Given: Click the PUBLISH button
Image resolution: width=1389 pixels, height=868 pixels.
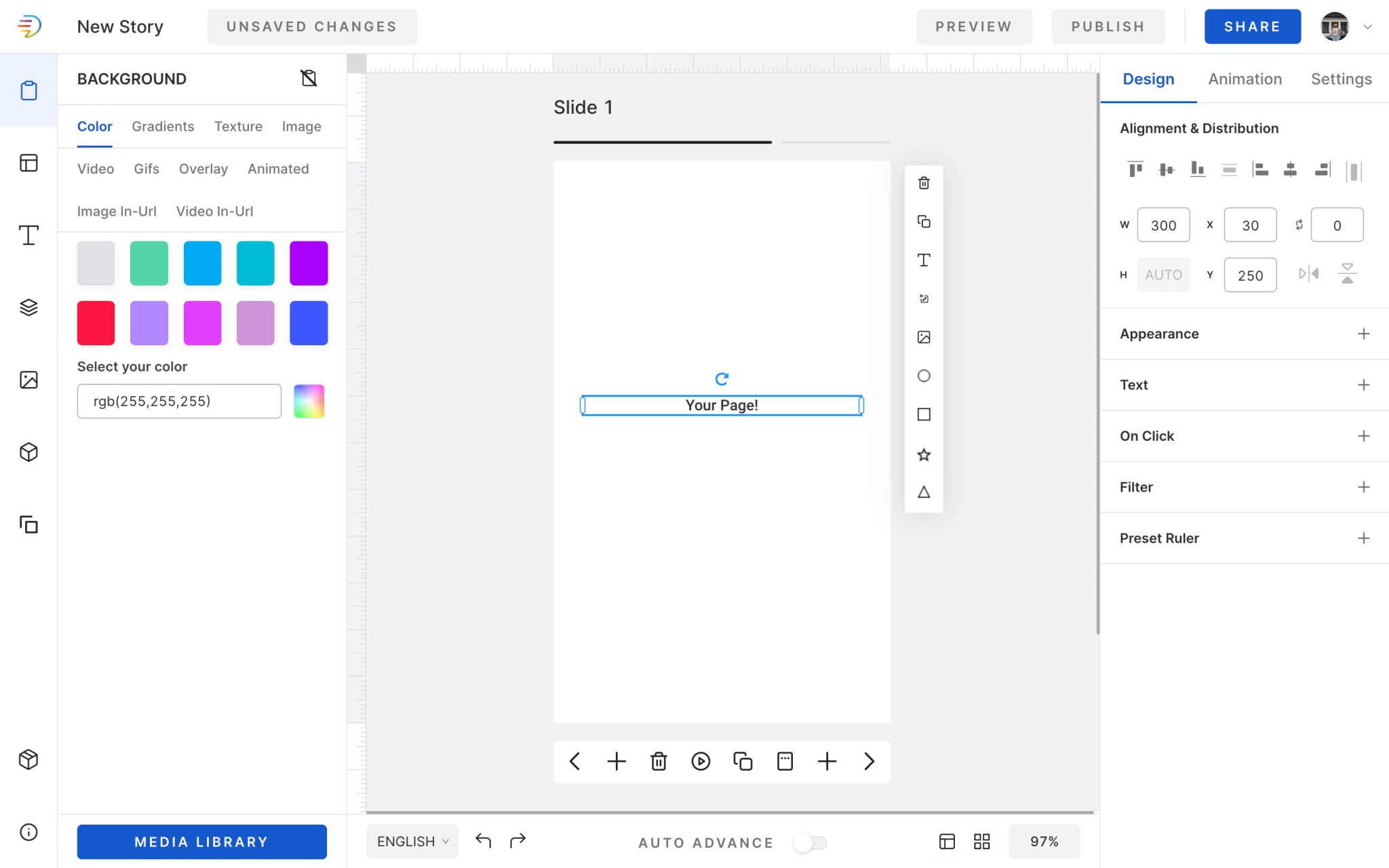Looking at the screenshot, I should click(1107, 26).
